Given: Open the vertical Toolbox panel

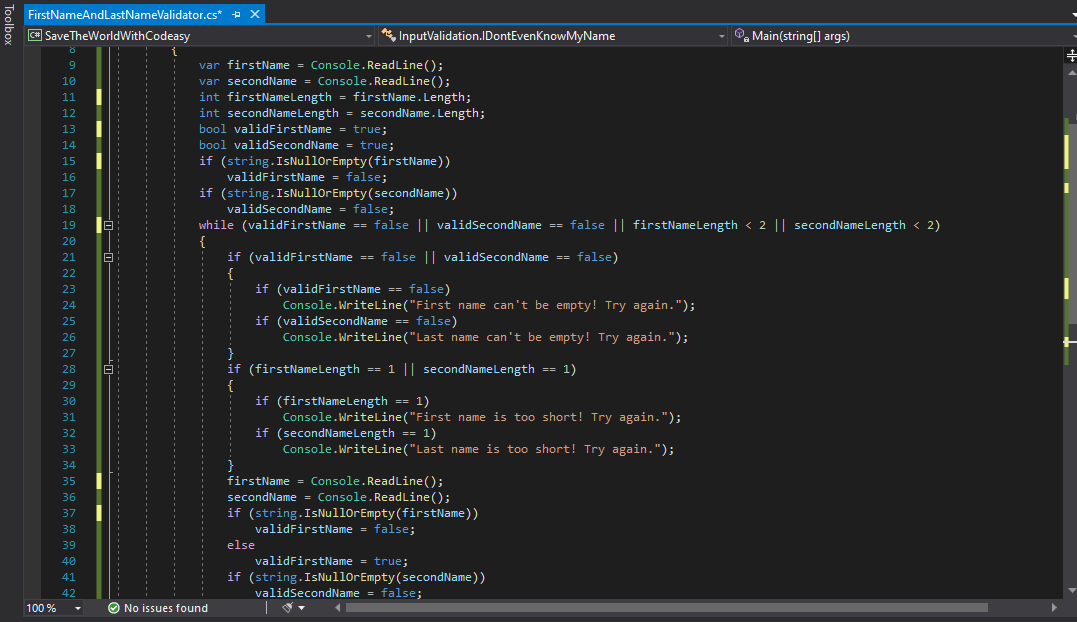Looking at the screenshot, I should coord(8,25).
